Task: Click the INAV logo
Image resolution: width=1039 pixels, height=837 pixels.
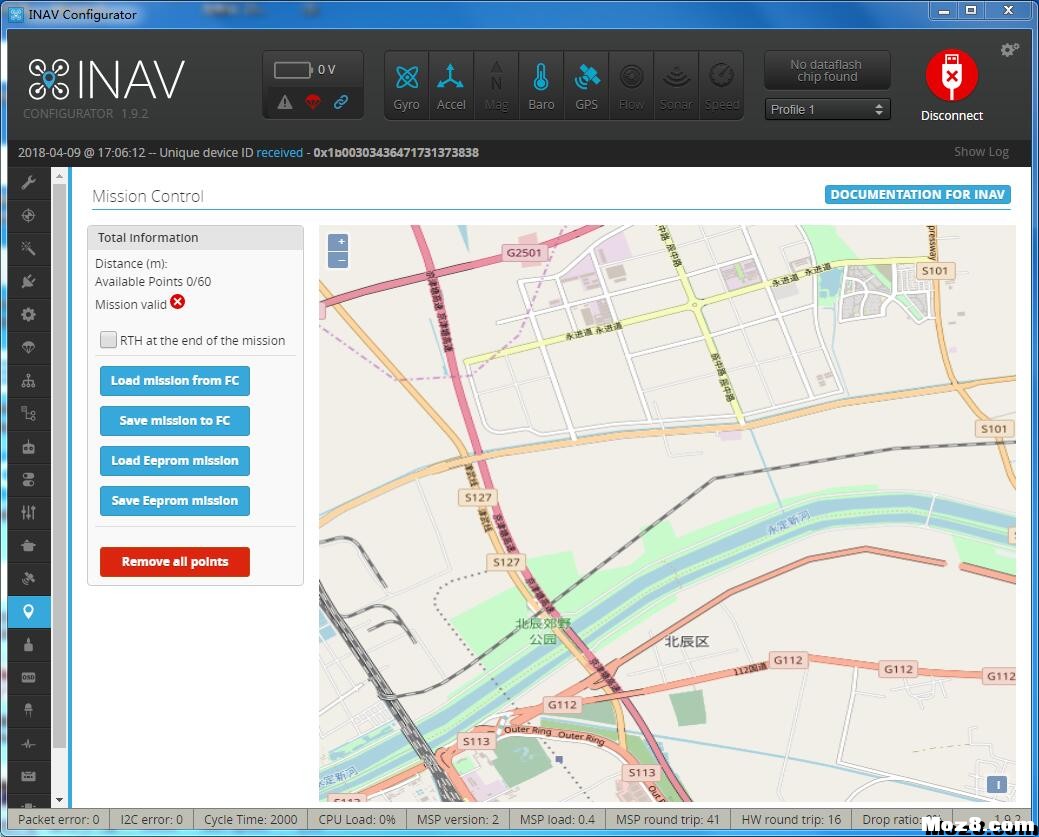Action: (106, 80)
